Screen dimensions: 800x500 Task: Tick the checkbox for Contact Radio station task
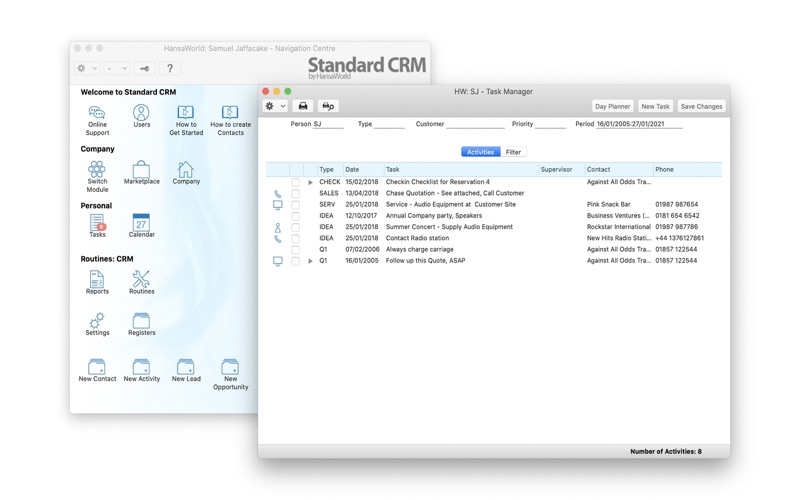click(x=295, y=238)
